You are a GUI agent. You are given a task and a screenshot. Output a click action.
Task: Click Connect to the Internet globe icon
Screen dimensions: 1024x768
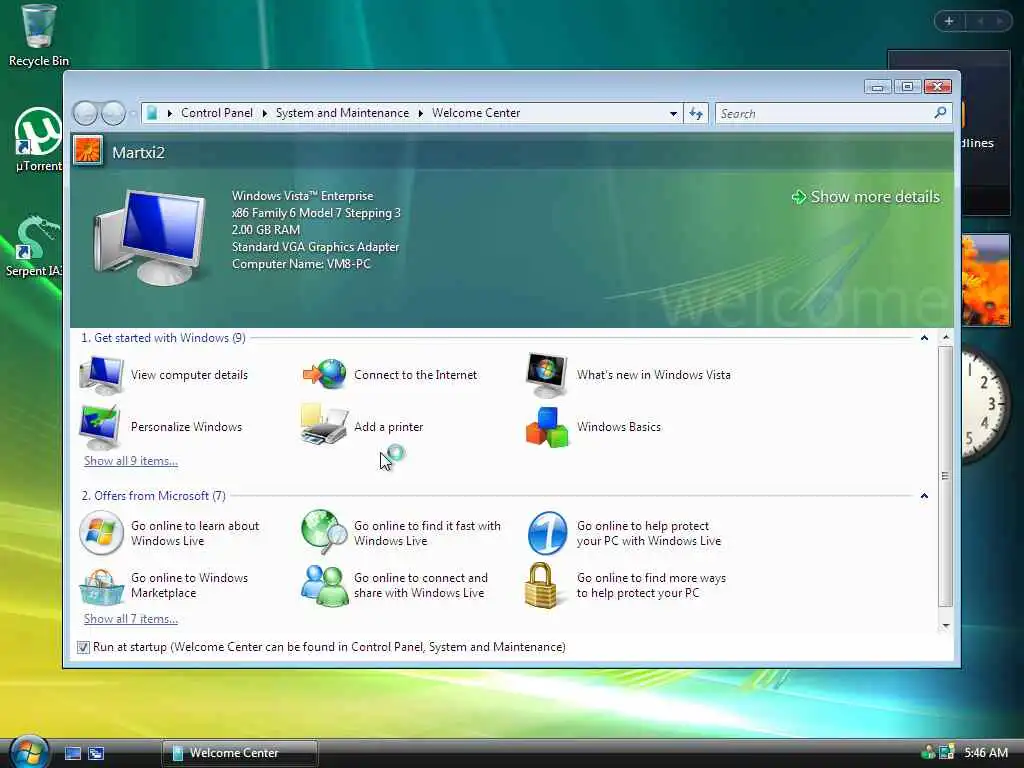click(x=325, y=374)
